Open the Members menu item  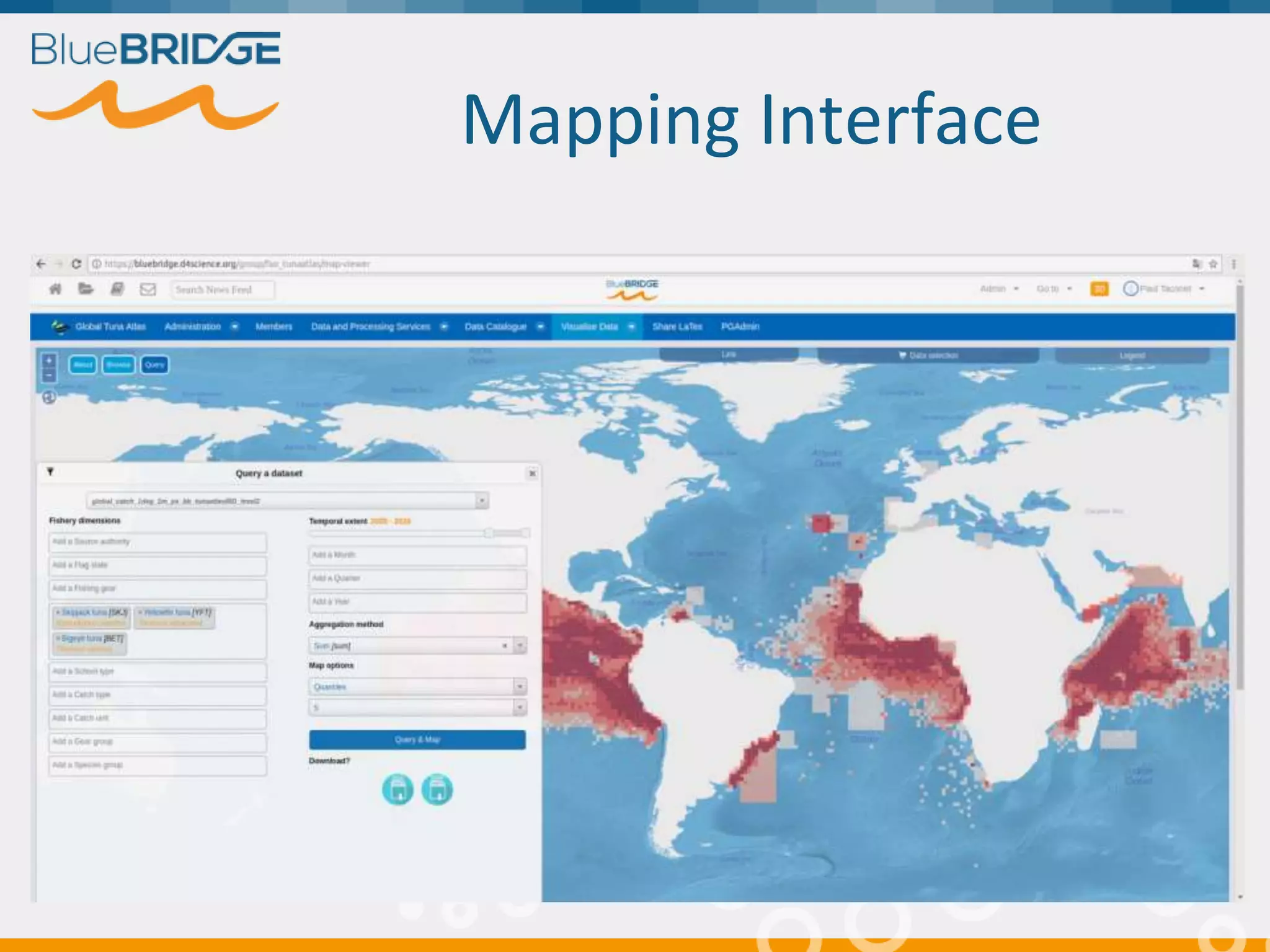[273, 327]
